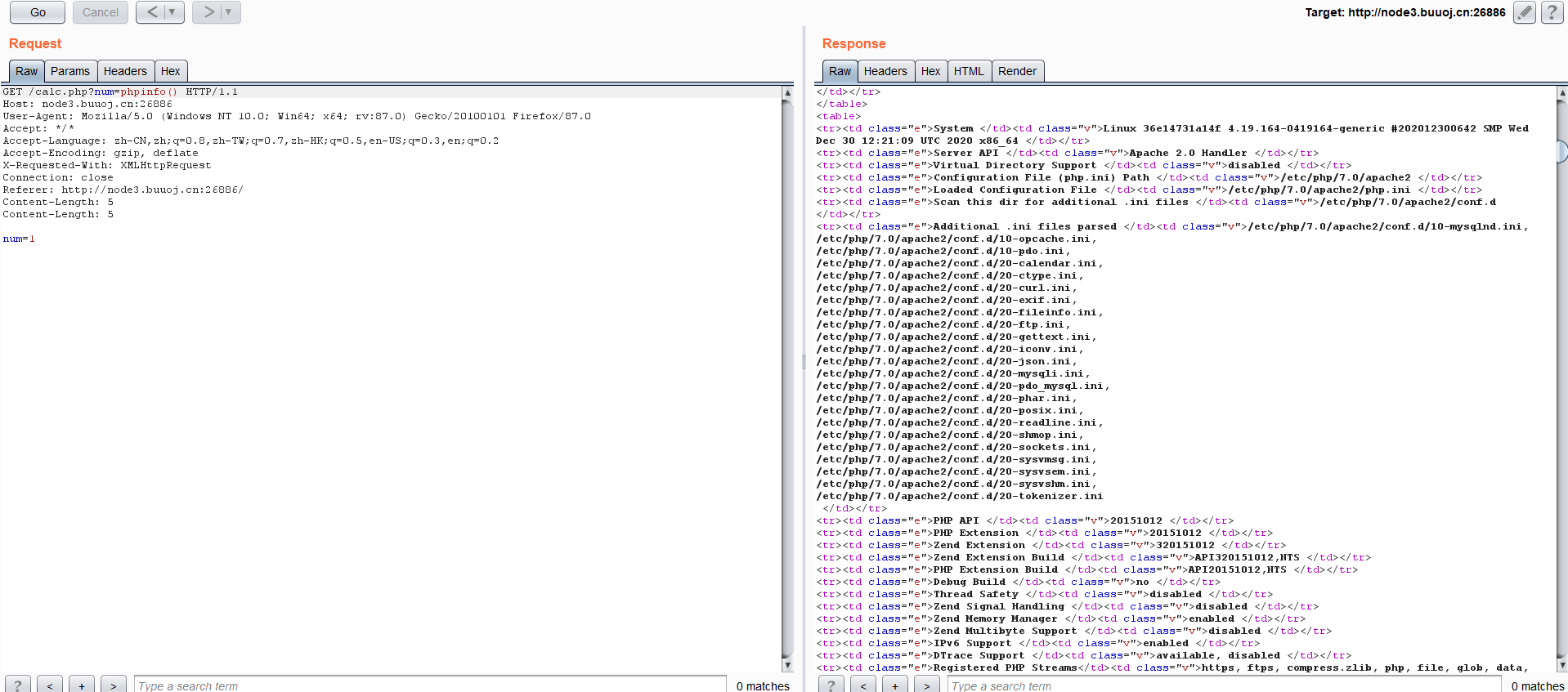Click the 'DTrace Support' response row
The width and height of the screenshot is (1568, 692).
1084,655
